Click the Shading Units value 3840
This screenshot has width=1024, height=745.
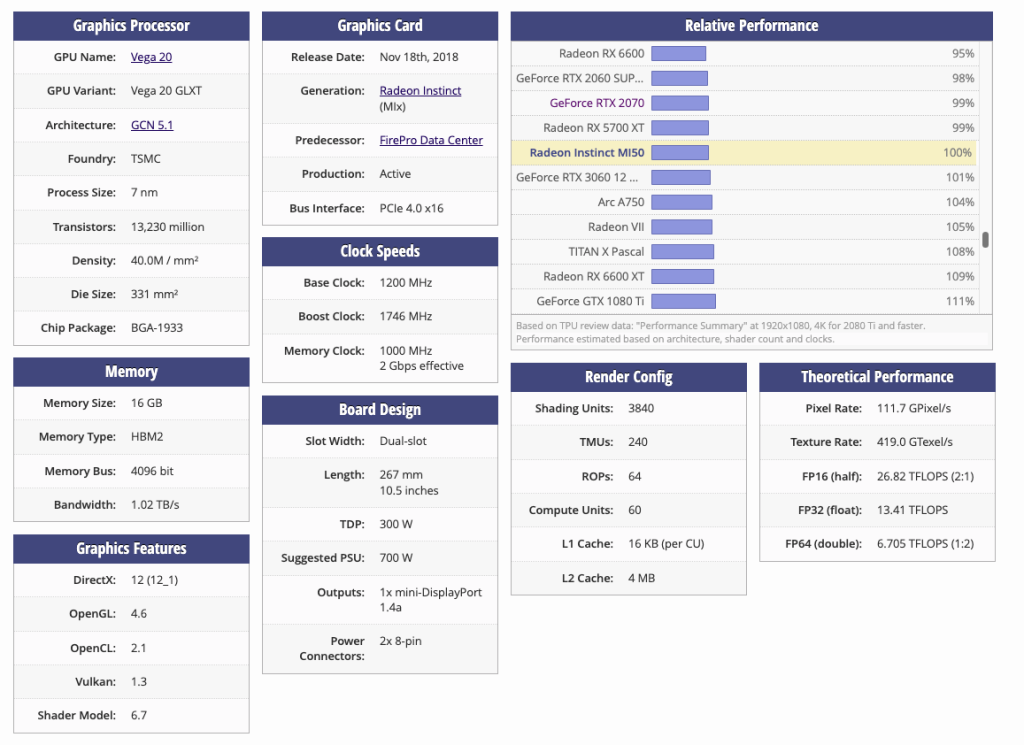641,408
